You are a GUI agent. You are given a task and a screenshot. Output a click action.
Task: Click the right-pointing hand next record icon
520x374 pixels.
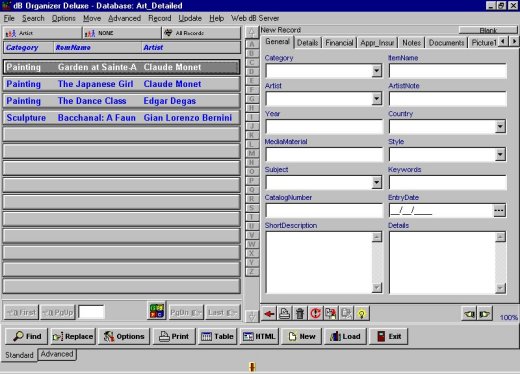click(x=485, y=314)
